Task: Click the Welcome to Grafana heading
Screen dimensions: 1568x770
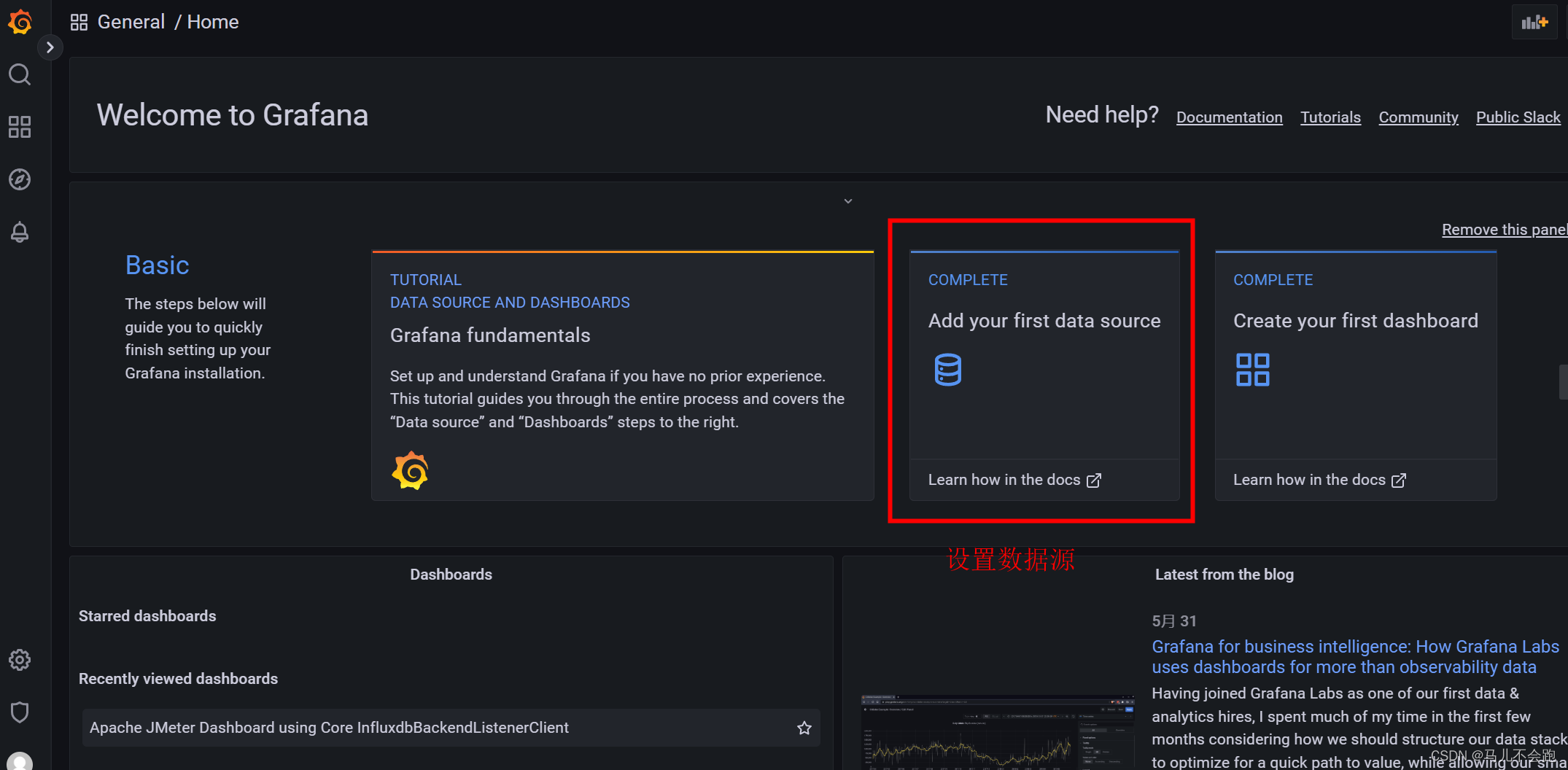Action: click(x=233, y=115)
